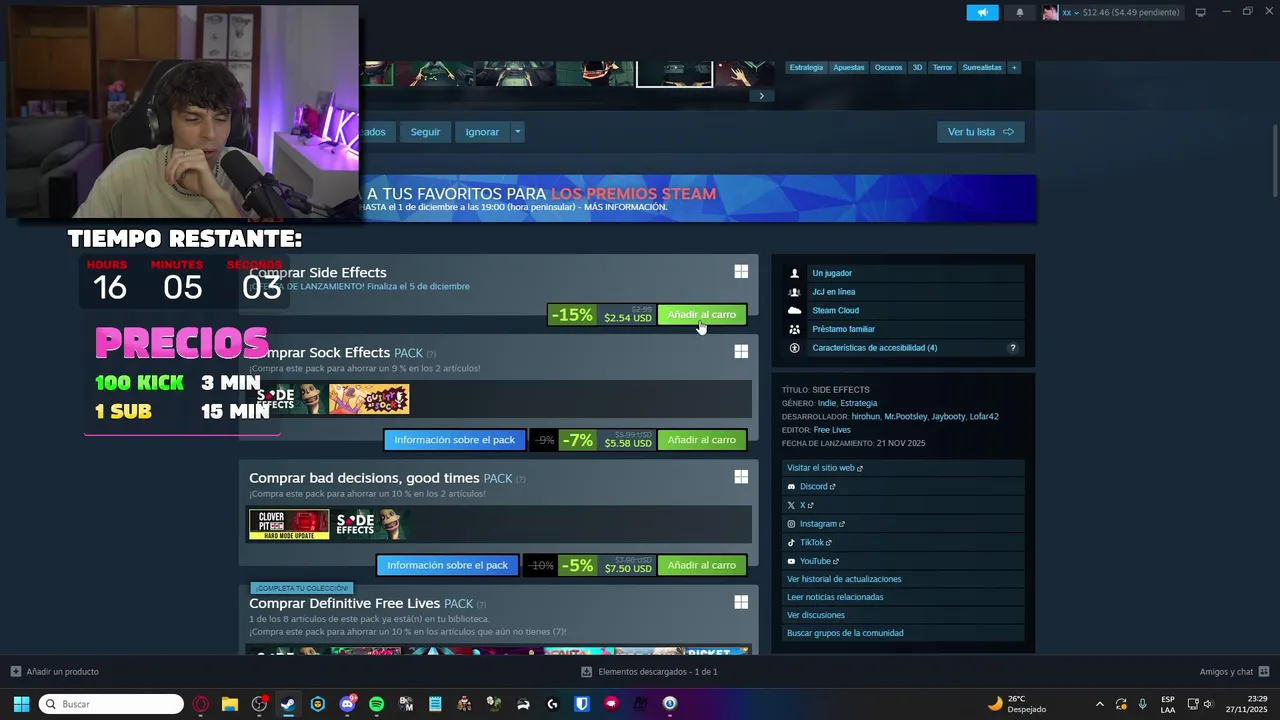
Task: Click the single-player person icon
Action: tap(795, 273)
